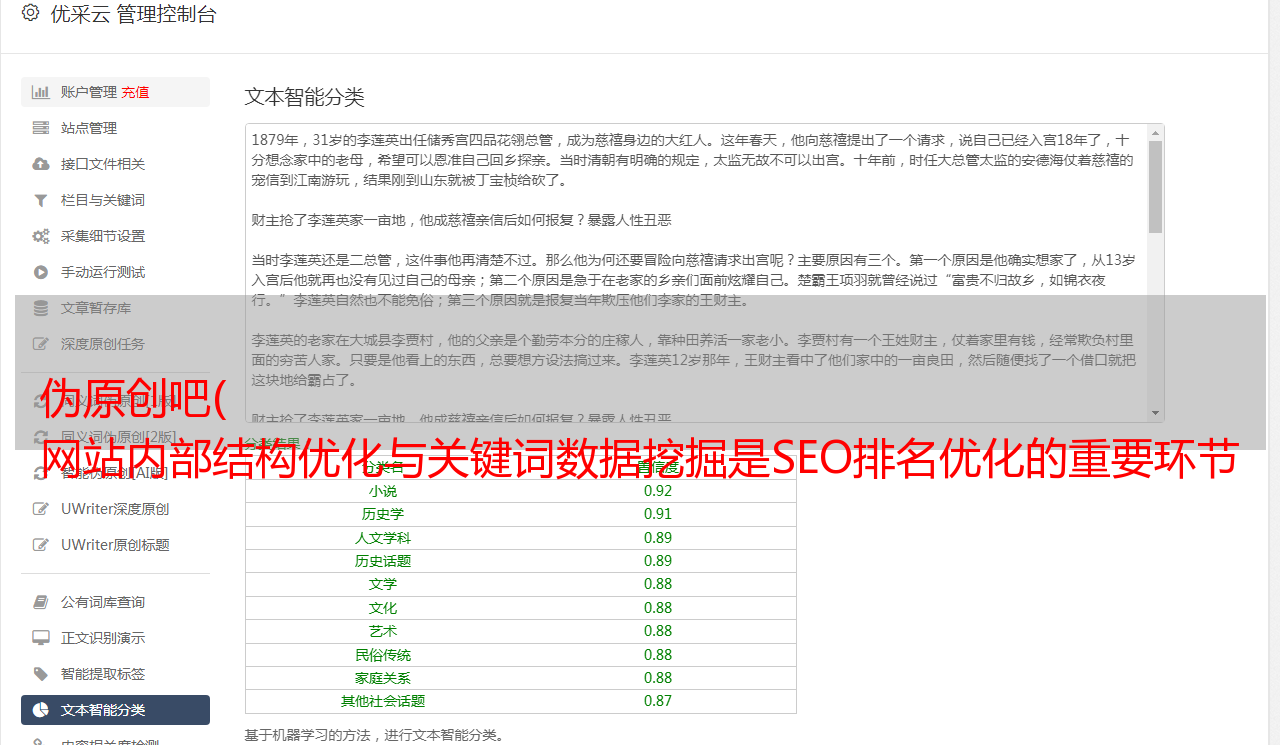The width and height of the screenshot is (1280, 745).
Task: Select UWriter原创标题 in the sidebar
Action: coord(115,545)
